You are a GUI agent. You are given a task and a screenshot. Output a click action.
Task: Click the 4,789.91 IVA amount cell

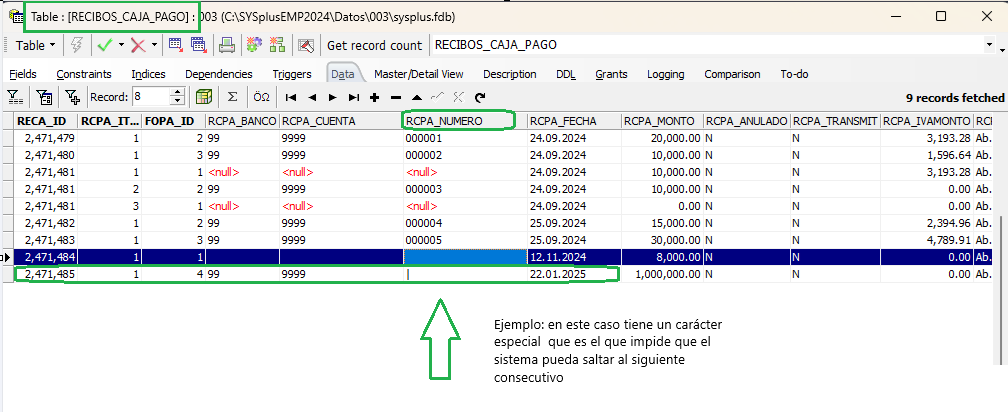coord(928,240)
